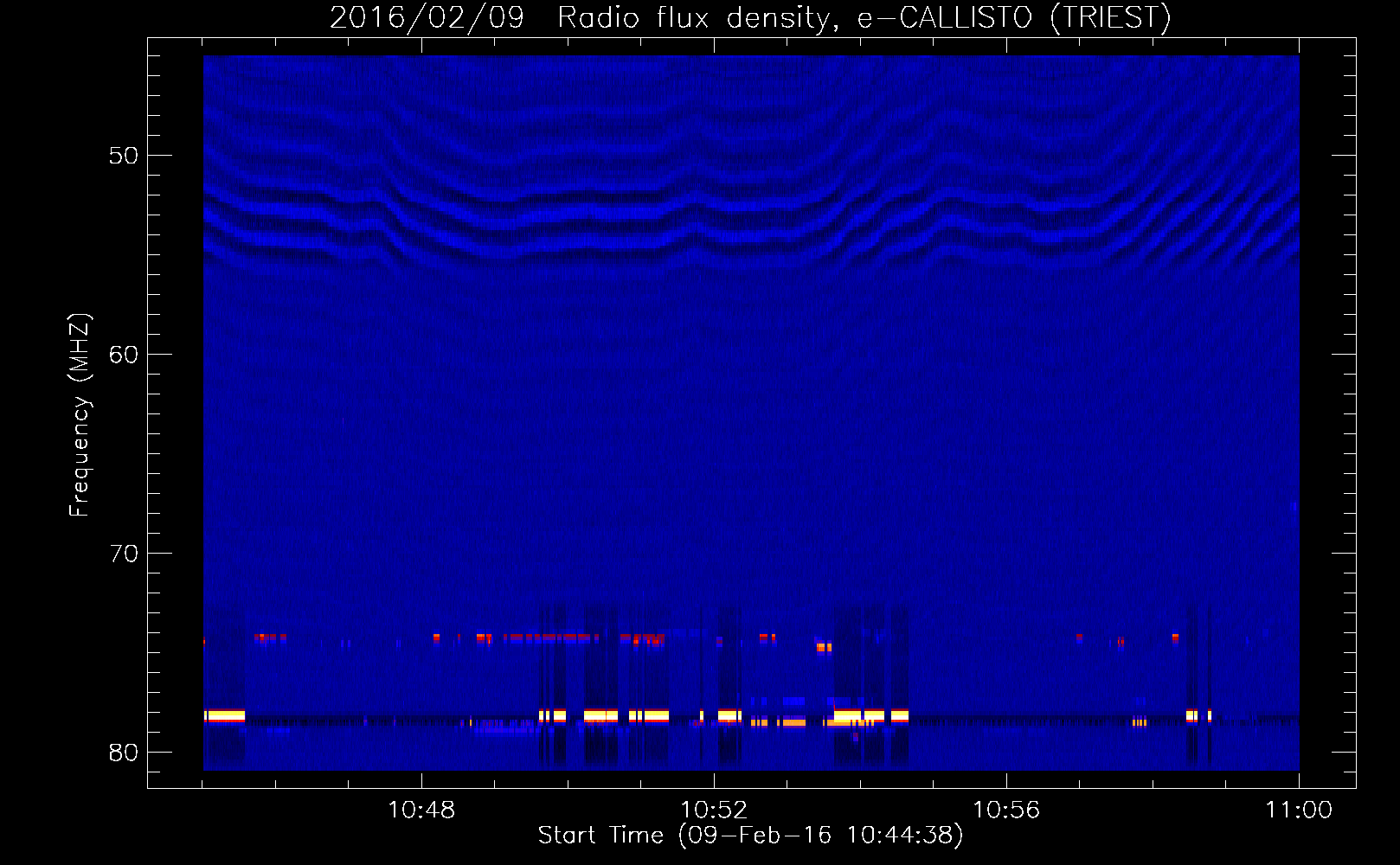This screenshot has width=1400, height=865.
Task: Click the "Start Time (09-Feb-16 10:44:38)" x-axis label
Action: coord(751,836)
